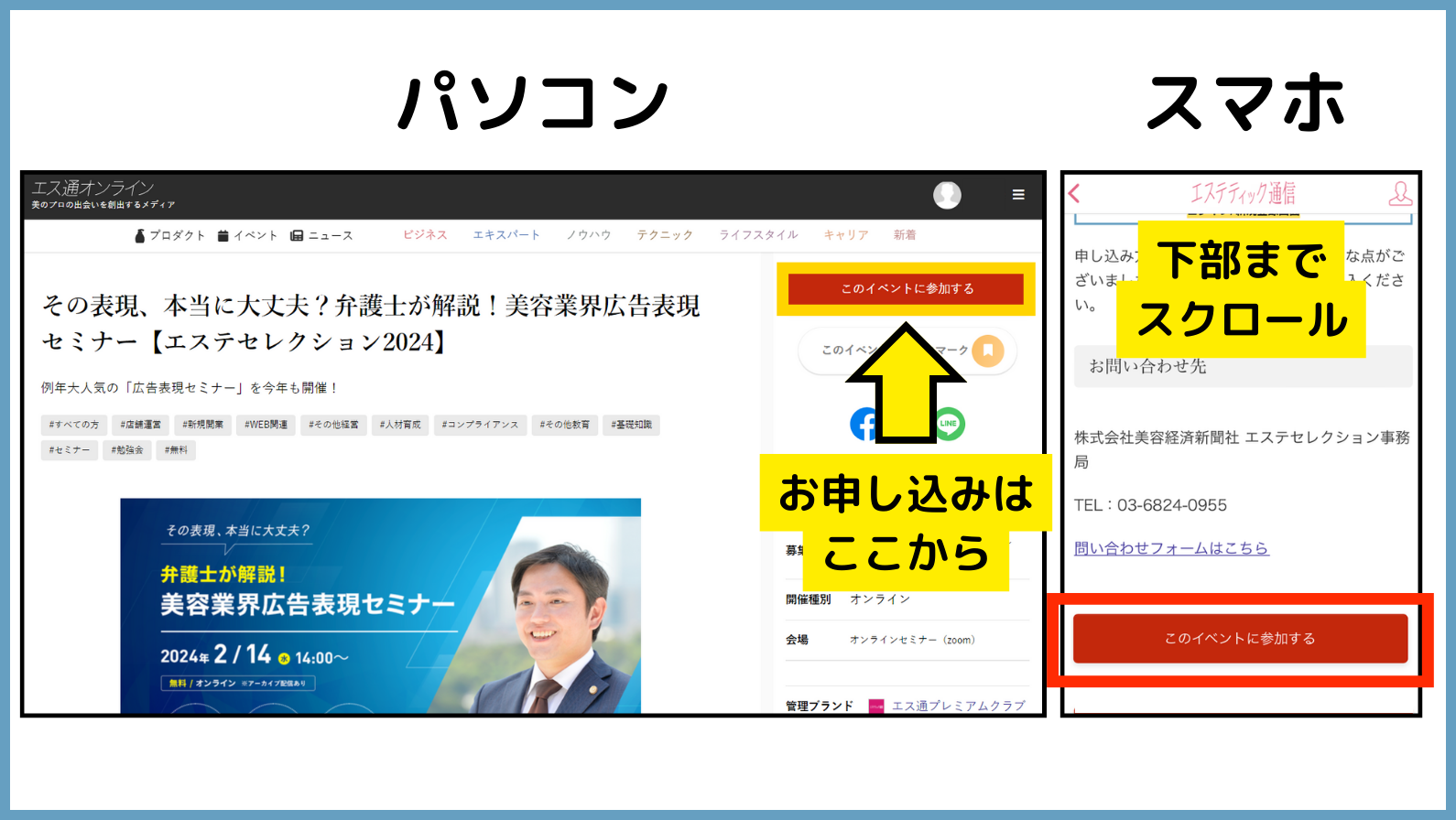Viewport: 1456px width, 820px height.
Task: Click the orange bookmark icon
Action: coord(988,351)
